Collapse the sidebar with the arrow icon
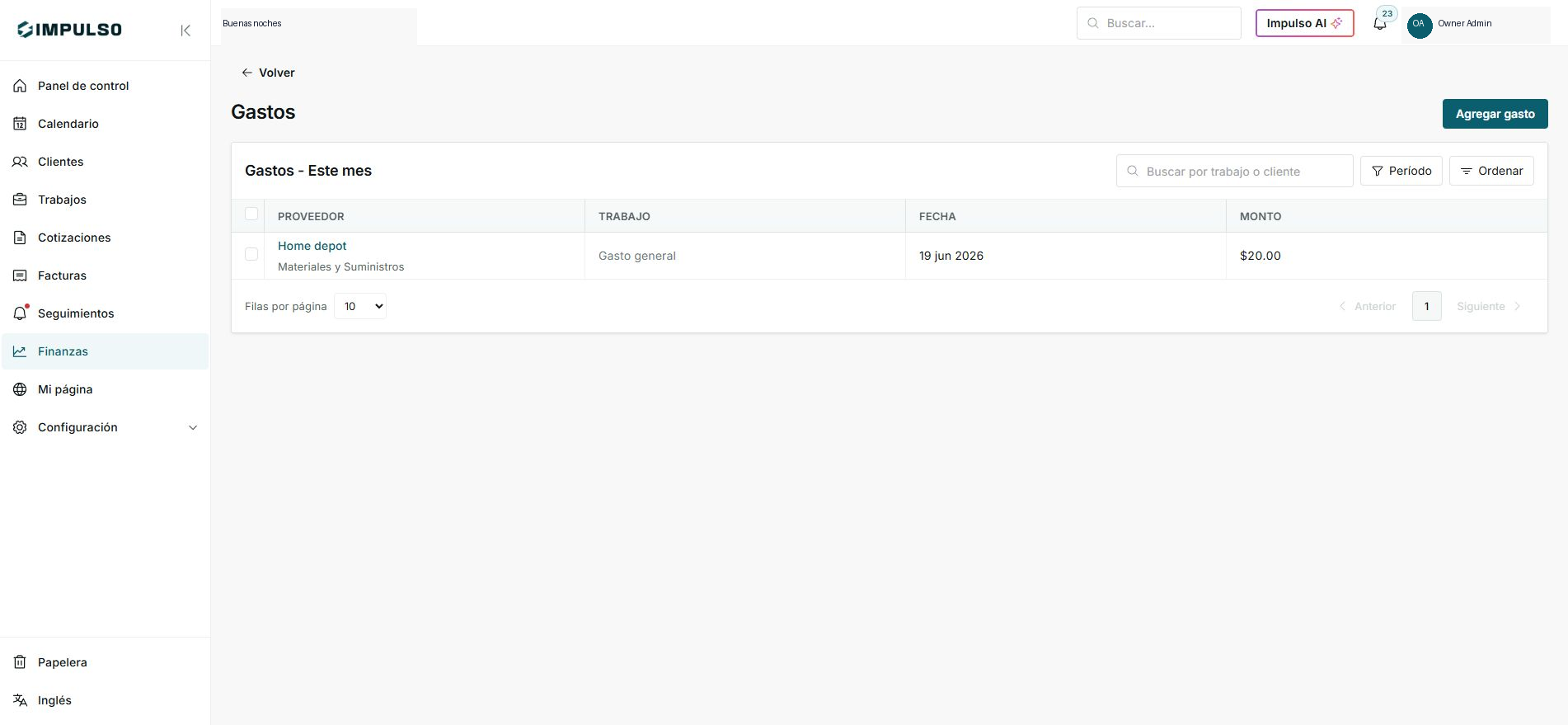Screen dimensions: 1568x725 [185, 31]
